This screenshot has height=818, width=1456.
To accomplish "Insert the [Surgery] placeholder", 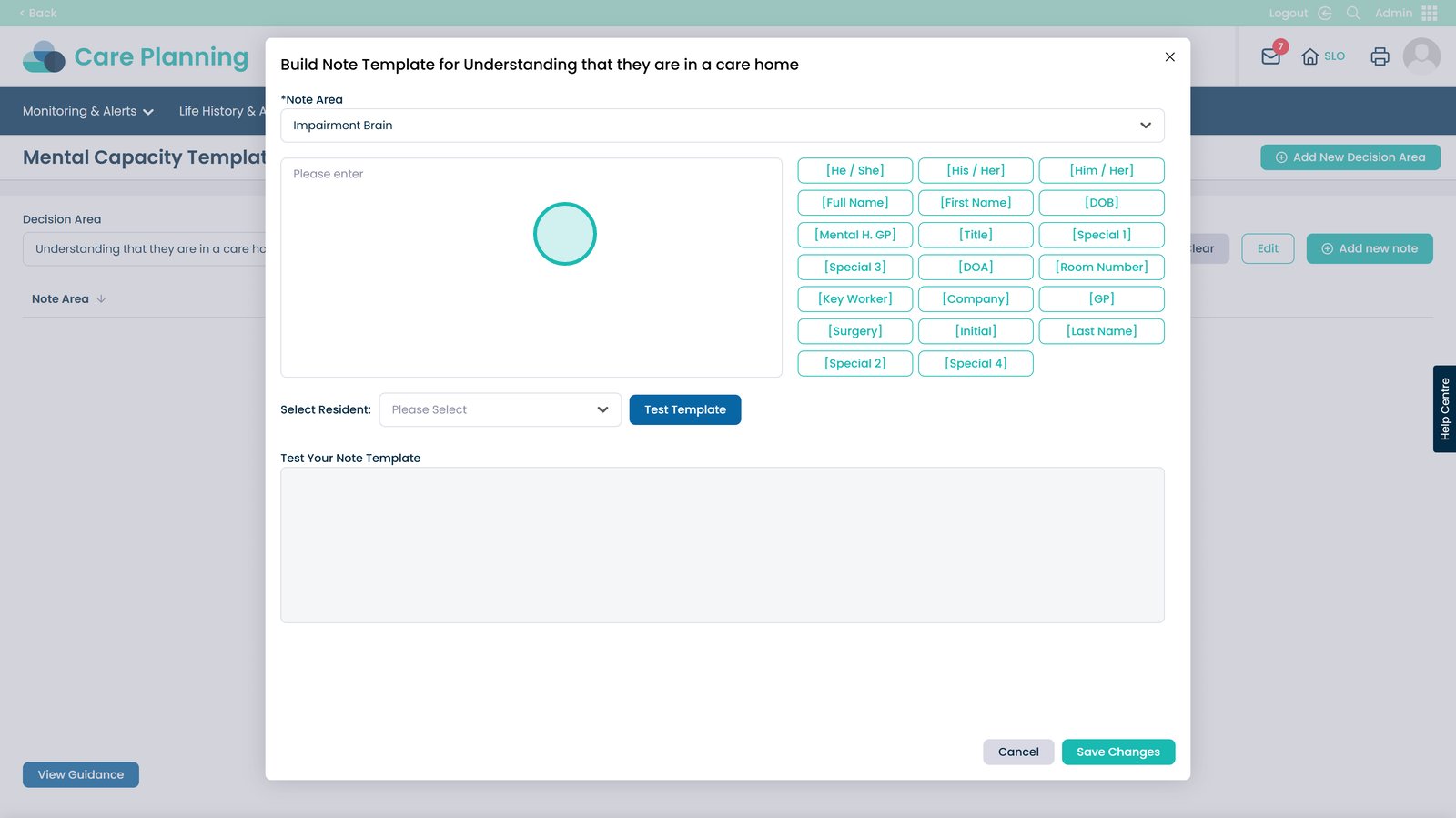I will [855, 331].
